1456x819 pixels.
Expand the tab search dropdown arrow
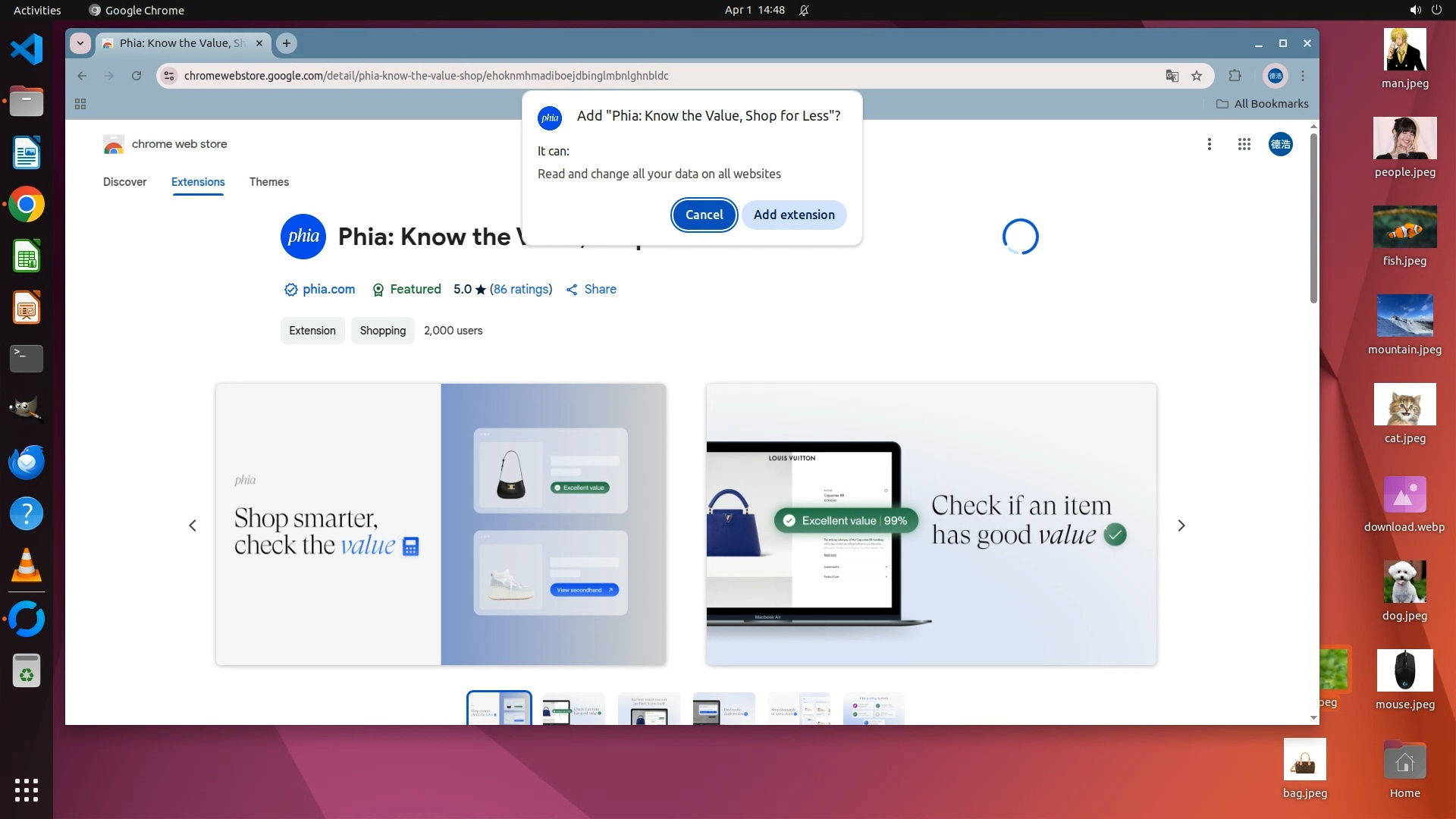80,43
